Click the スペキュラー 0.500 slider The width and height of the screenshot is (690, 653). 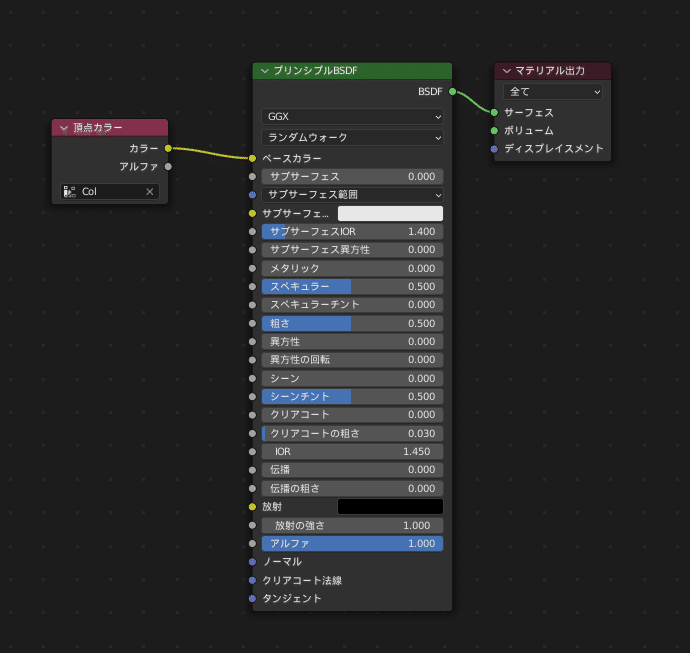(352, 286)
